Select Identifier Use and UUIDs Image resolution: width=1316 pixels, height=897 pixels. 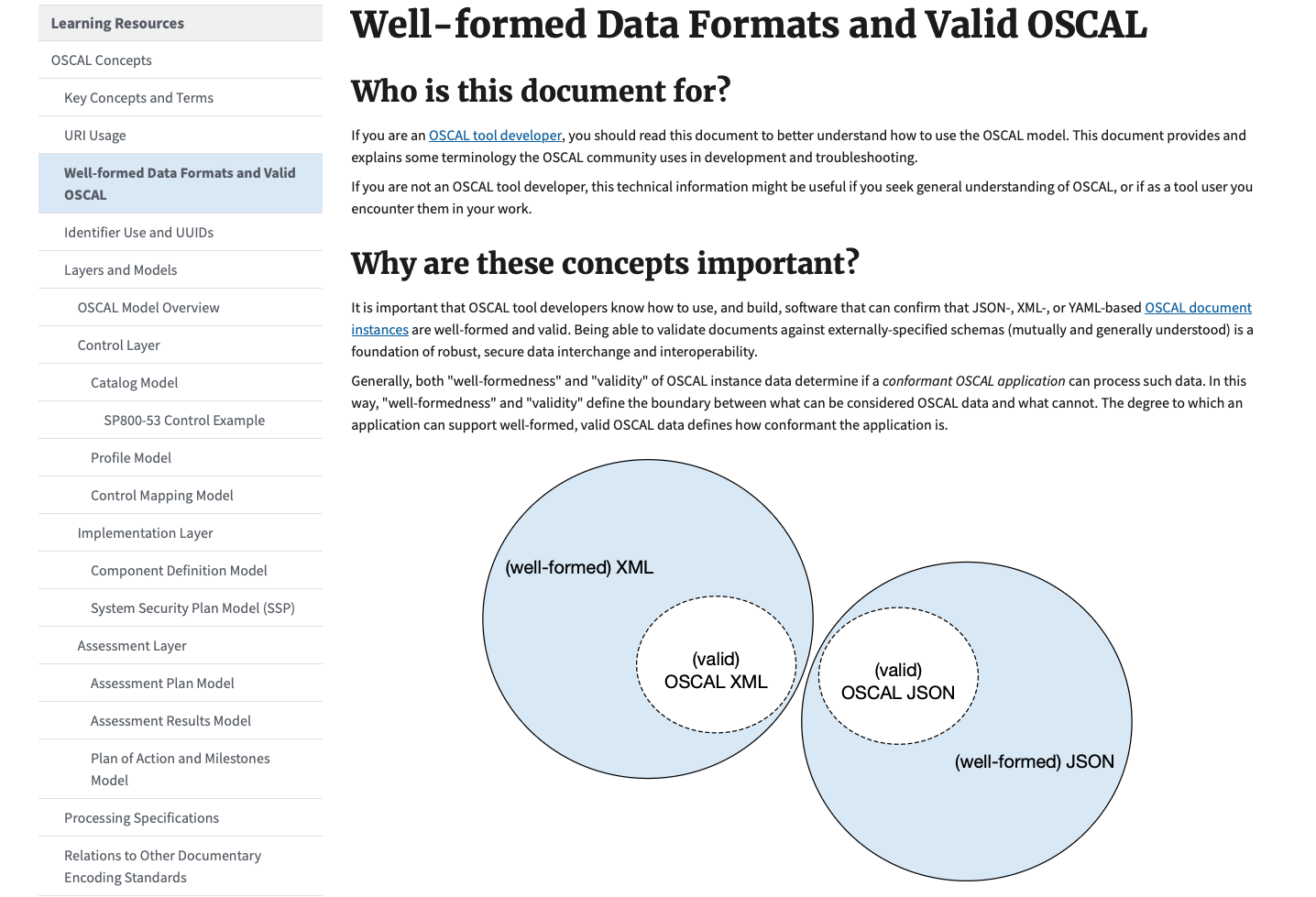(138, 233)
